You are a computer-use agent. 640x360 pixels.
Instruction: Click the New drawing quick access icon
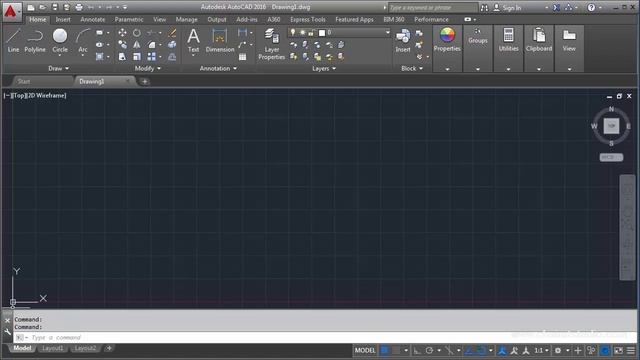pos(31,7)
